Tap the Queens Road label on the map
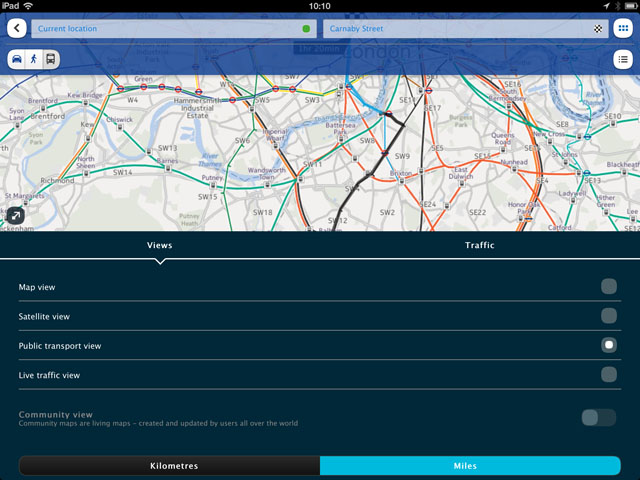Viewport: 640px width, 480px height. point(502,138)
